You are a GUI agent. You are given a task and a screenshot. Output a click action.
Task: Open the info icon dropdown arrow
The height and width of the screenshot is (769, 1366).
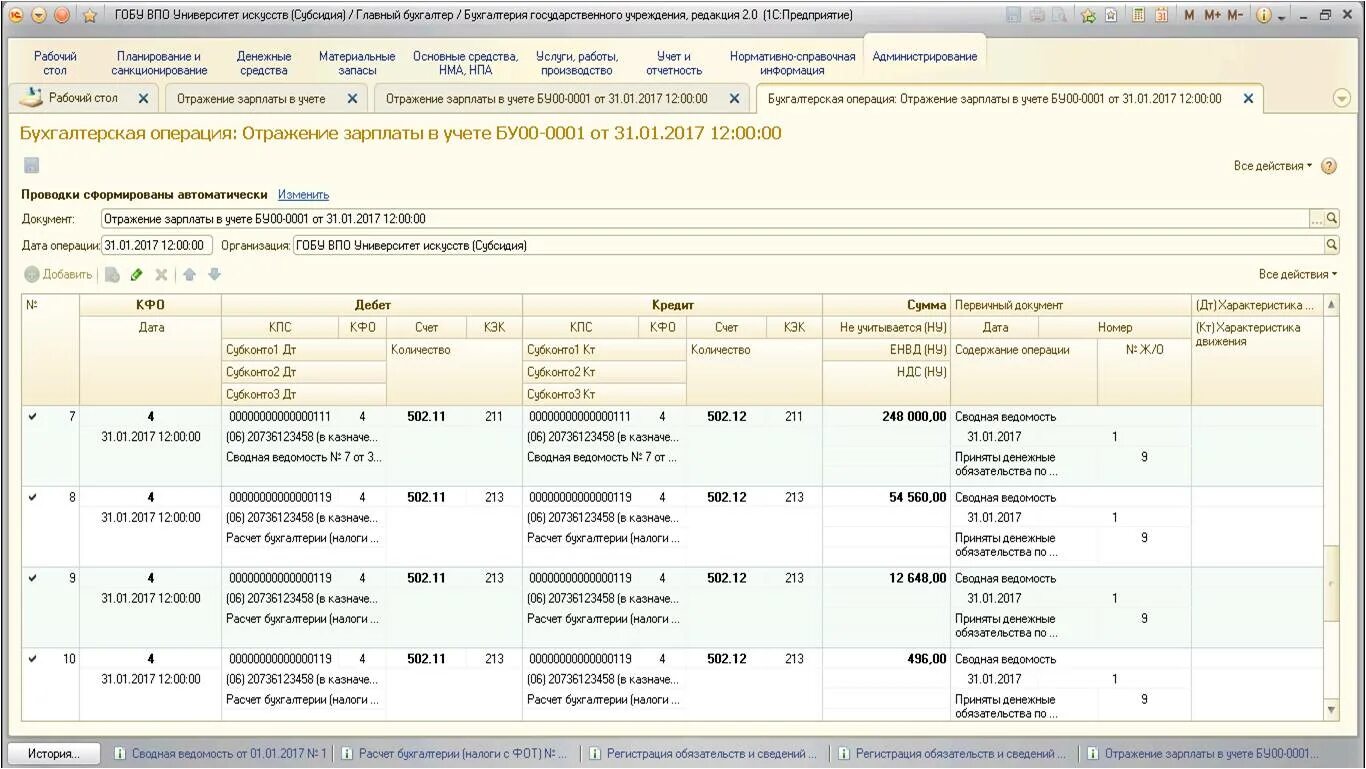1283,16
